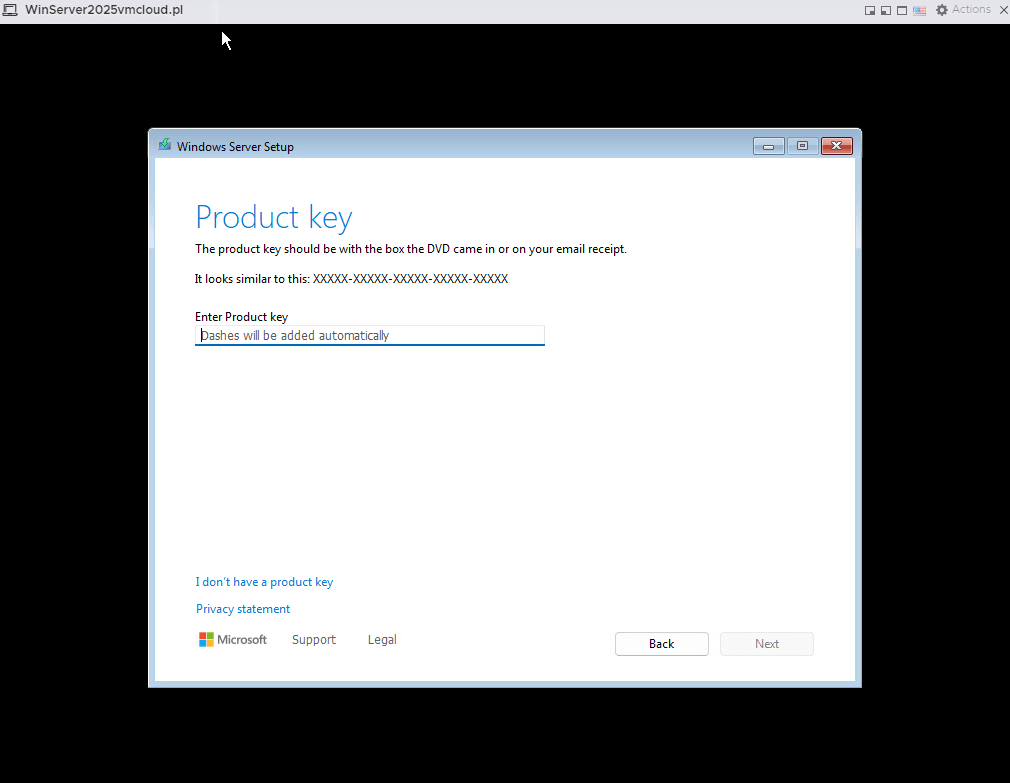1010x783 pixels.
Task: Open the Actions dropdown menu
Action: tap(970, 10)
